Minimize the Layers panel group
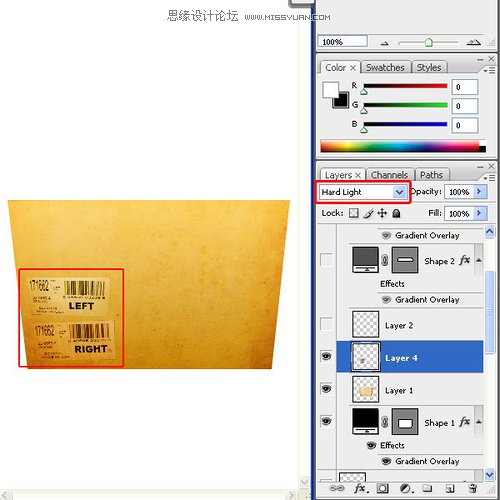The height and width of the screenshot is (500, 500). coord(480,167)
